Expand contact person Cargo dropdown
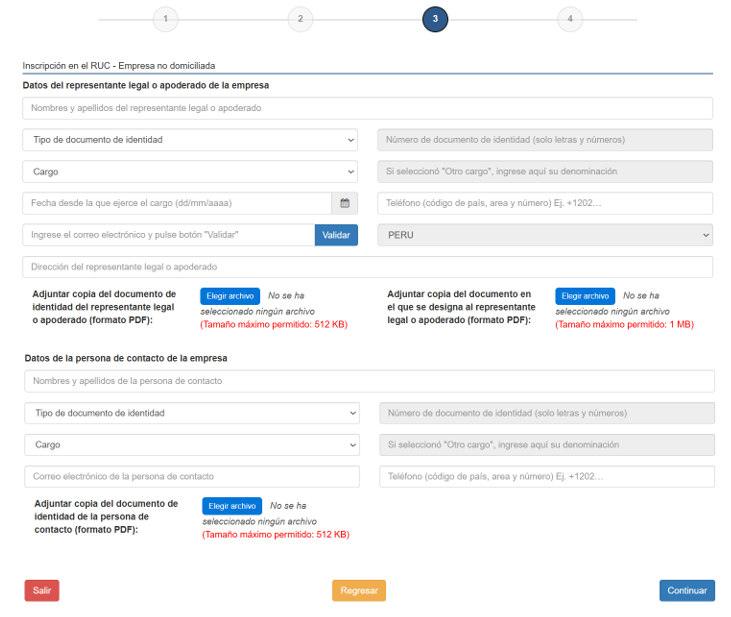This screenshot has height=617, width=731. coord(191,445)
